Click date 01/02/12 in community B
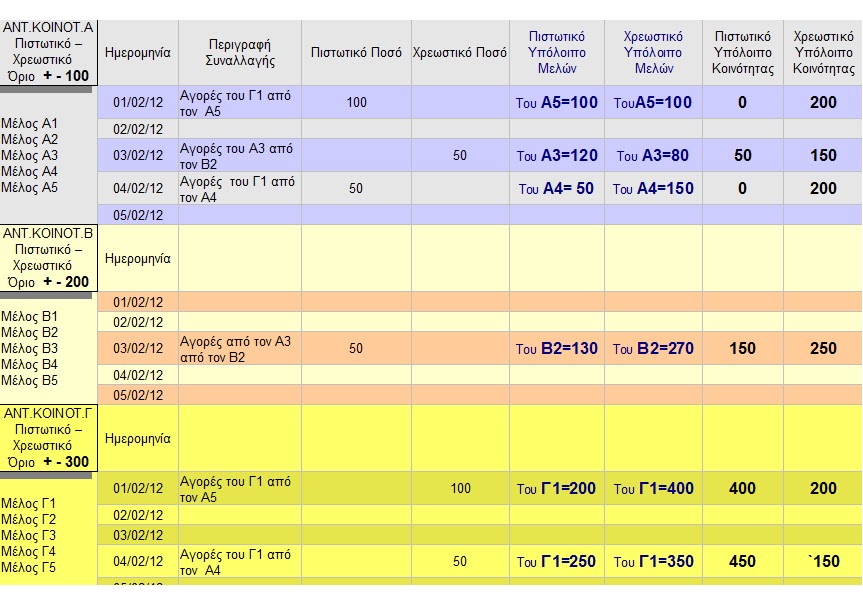This screenshot has width=863, height=599. pos(138,302)
